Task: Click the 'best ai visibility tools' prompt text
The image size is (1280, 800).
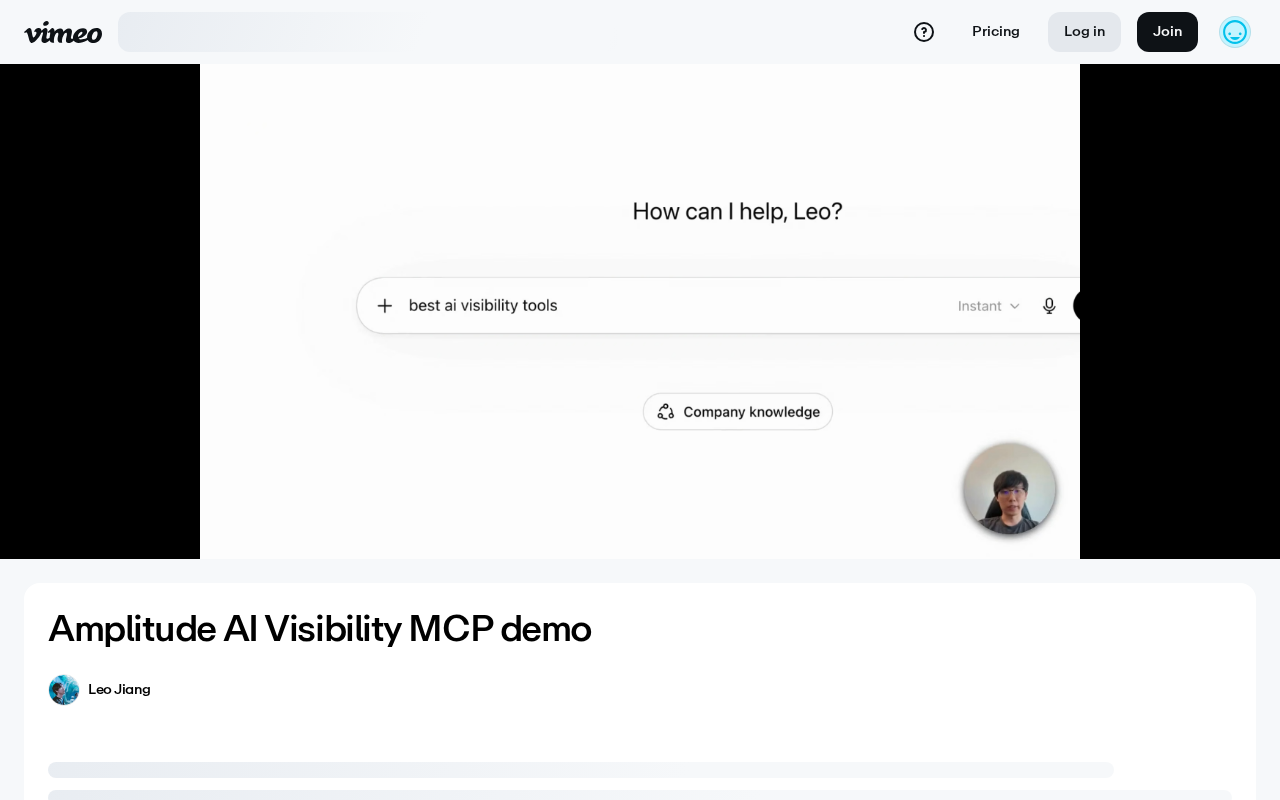Action: 483,306
